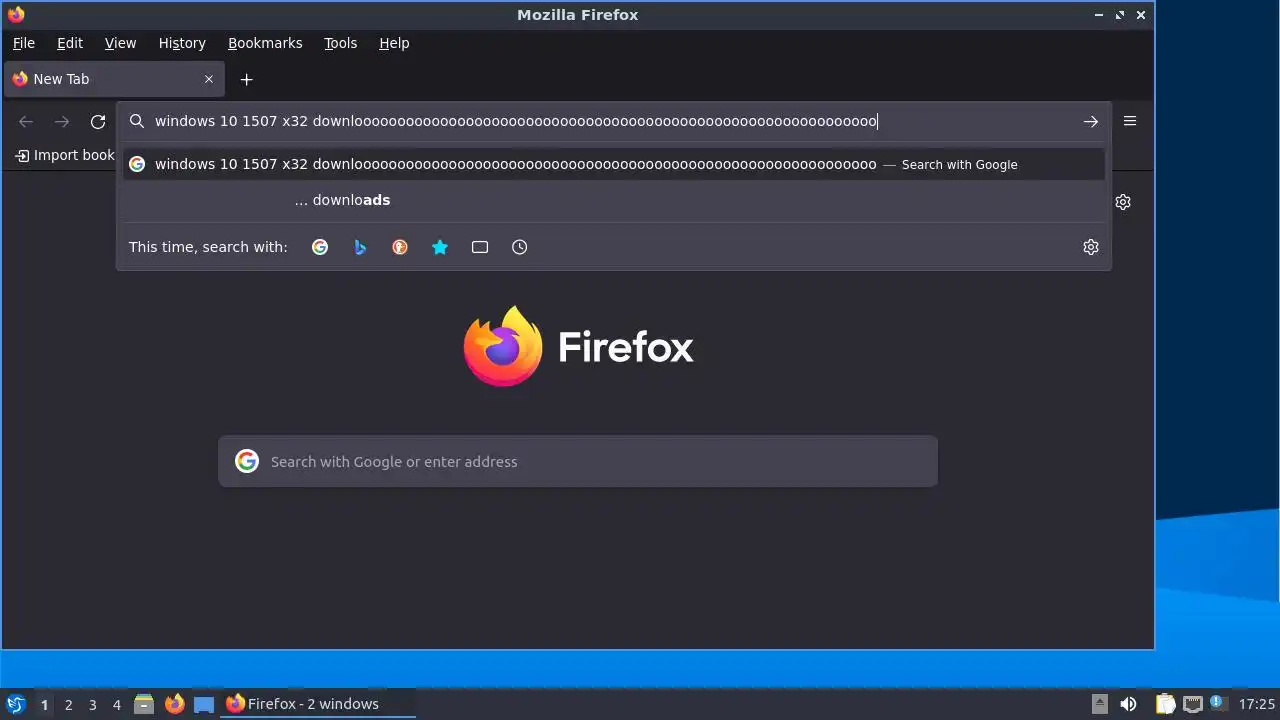
Task: Select the '... downloads' suggestion
Action: [614, 200]
